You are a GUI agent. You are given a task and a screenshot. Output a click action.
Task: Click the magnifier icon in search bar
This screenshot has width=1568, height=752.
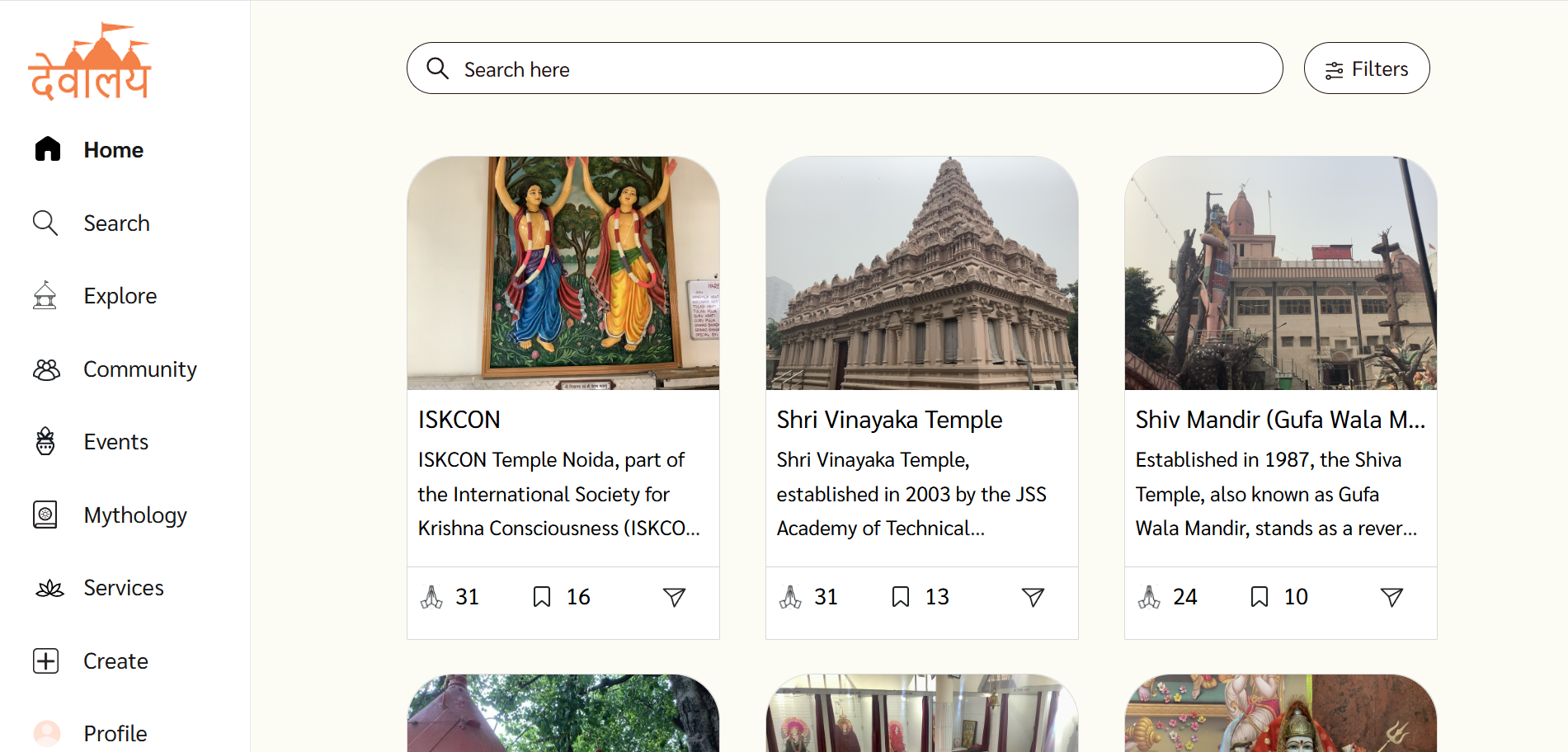(437, 68)
